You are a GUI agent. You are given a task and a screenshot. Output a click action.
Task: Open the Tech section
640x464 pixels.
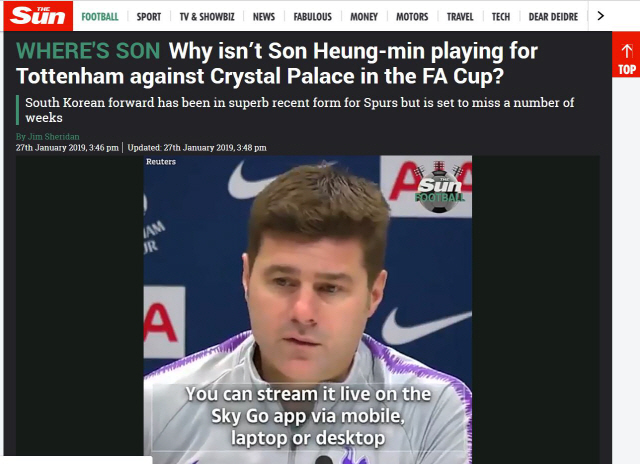(501, 17)
